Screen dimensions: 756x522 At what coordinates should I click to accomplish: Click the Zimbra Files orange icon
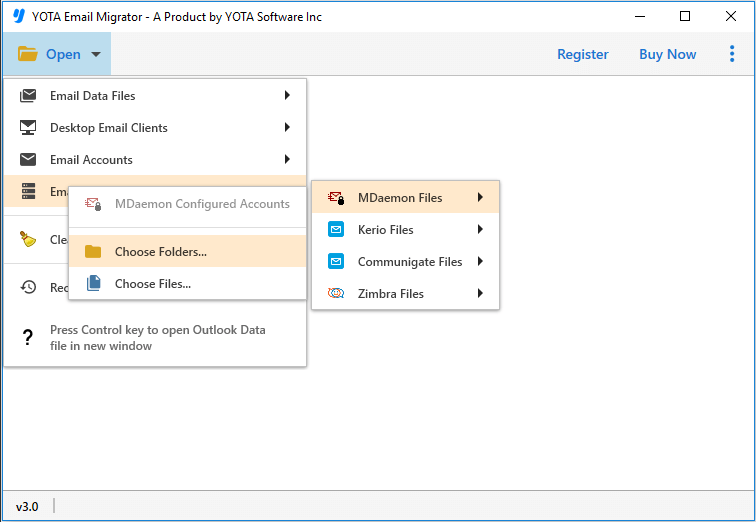coord(336,293)
